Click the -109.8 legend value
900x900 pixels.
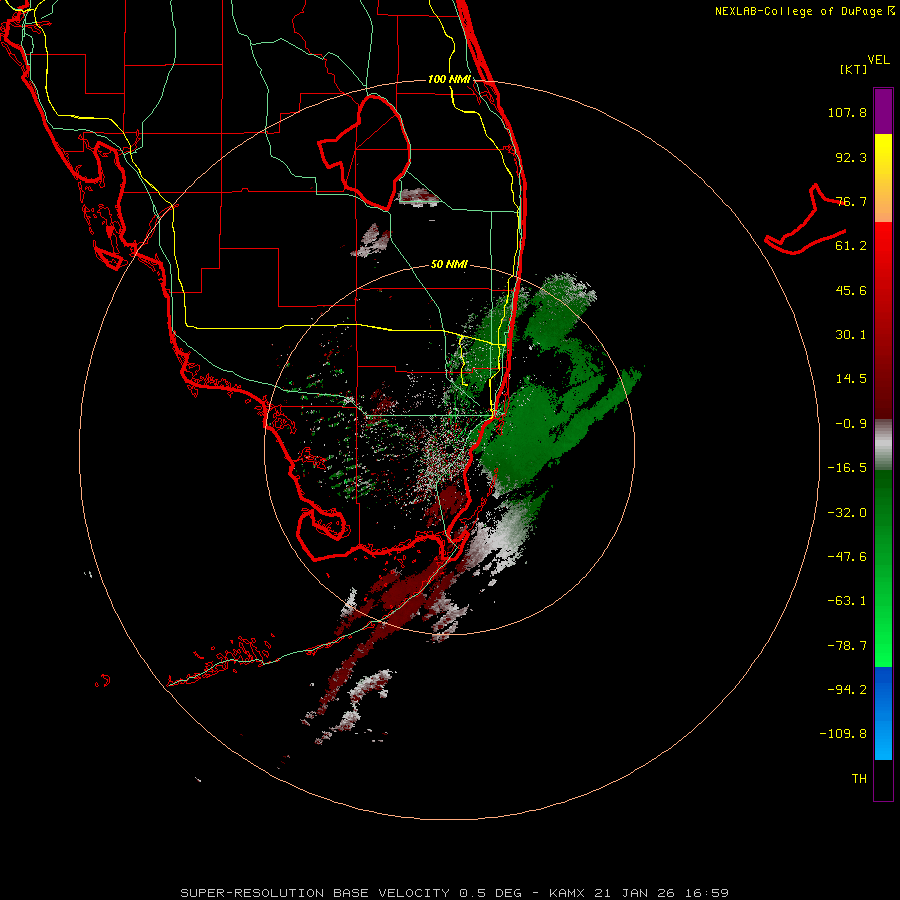tap(843, 734)
